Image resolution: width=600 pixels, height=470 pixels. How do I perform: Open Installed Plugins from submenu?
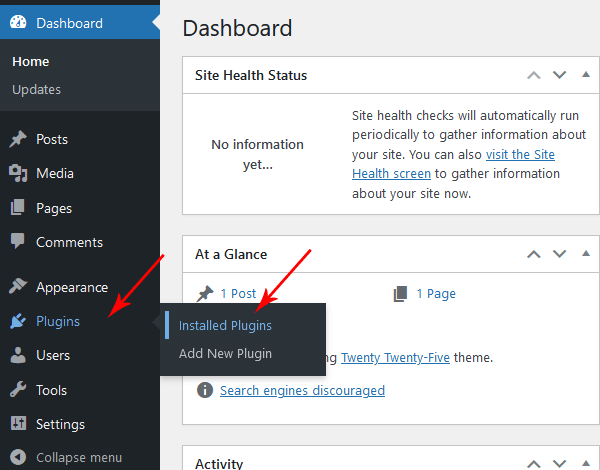click(225, 325)
